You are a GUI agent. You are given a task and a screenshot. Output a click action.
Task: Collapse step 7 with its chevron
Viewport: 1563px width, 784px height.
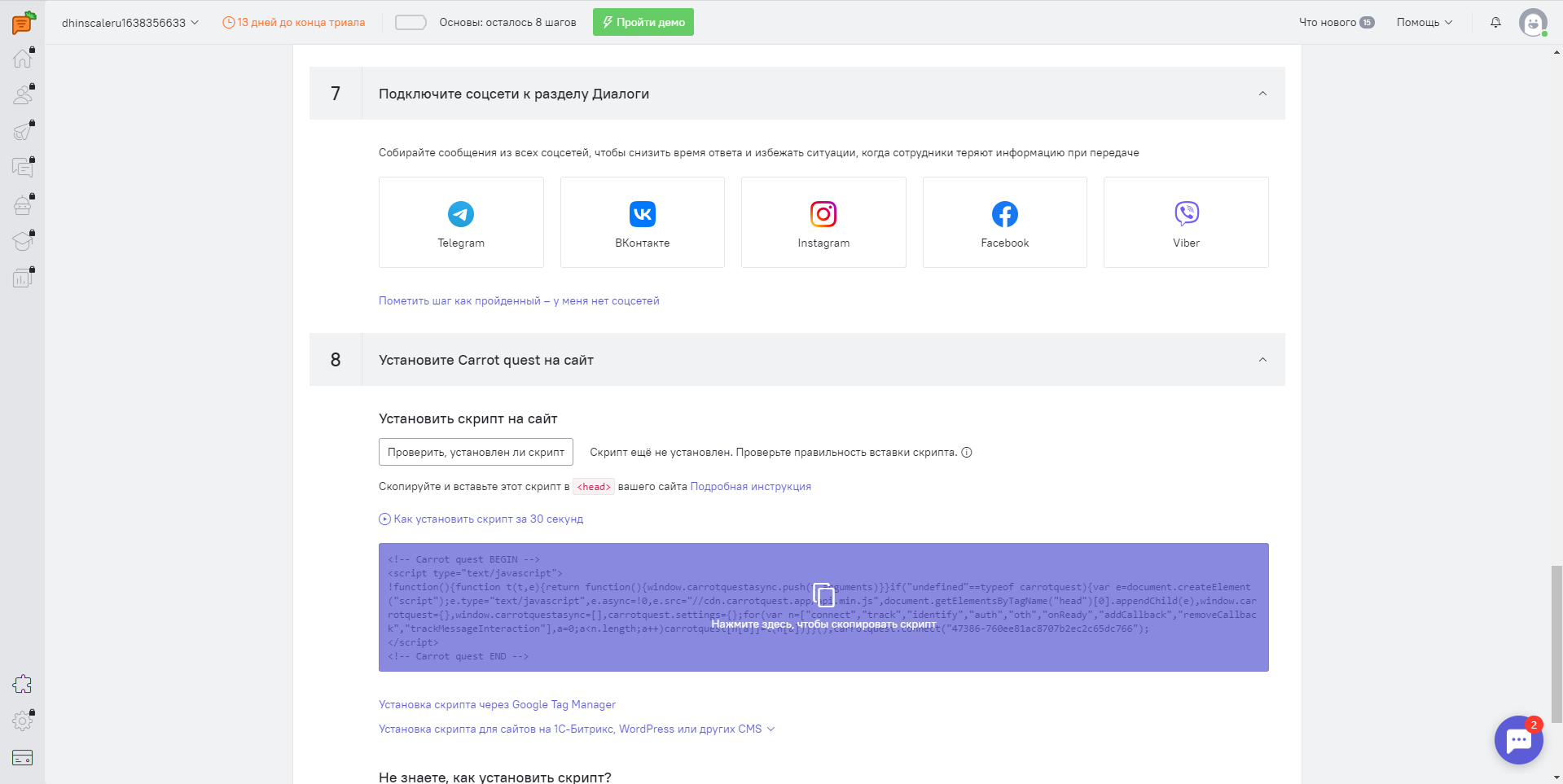point(1262,94)
